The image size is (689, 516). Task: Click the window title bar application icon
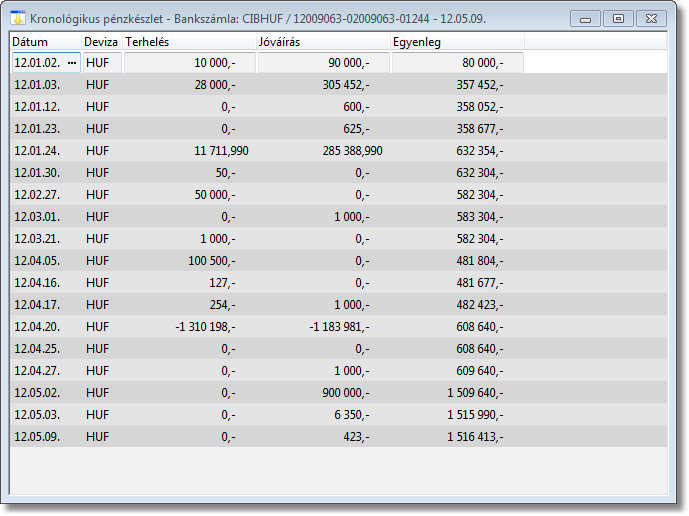[18, 18]
